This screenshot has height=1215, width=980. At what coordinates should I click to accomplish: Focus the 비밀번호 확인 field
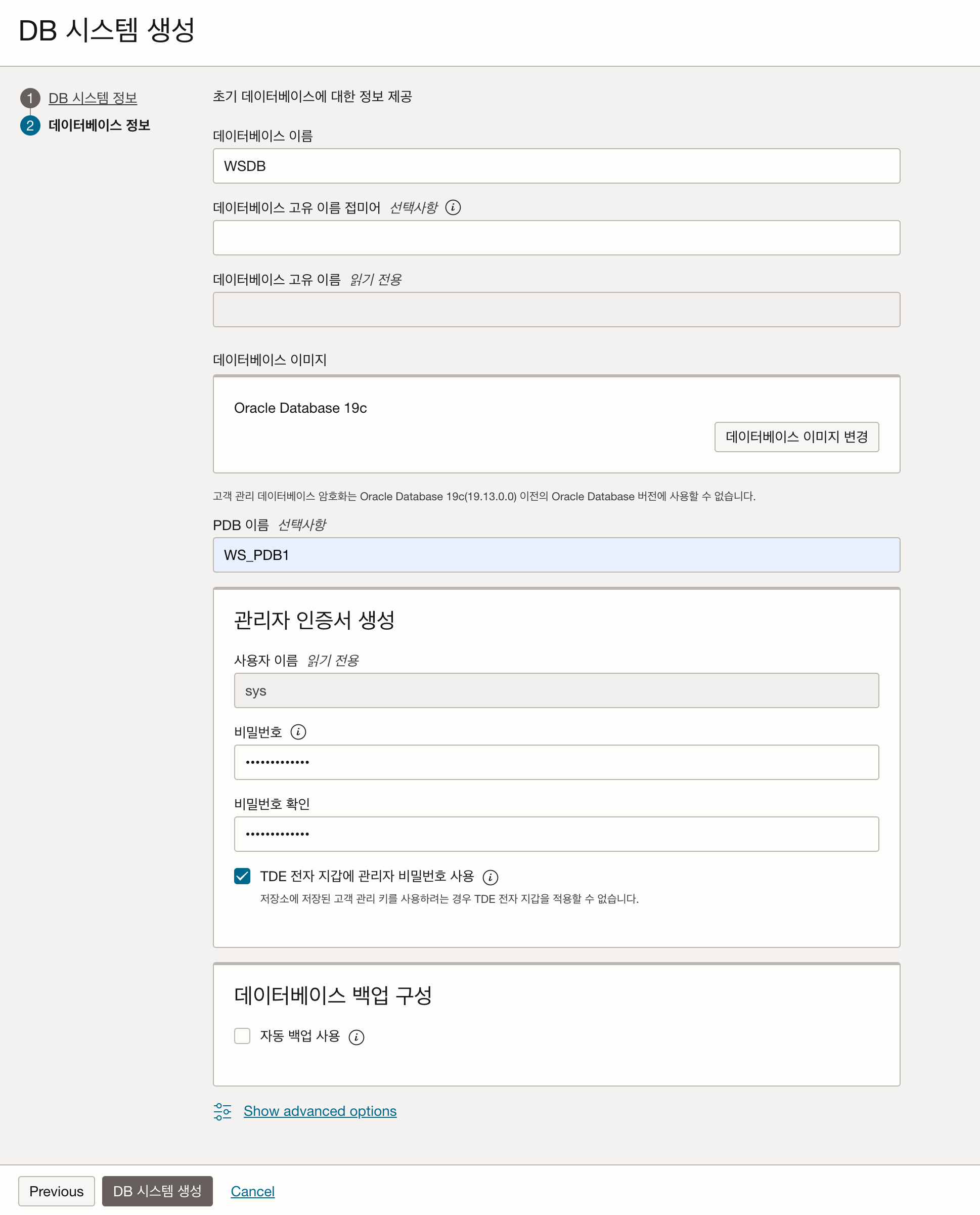(x=556, y=834)
